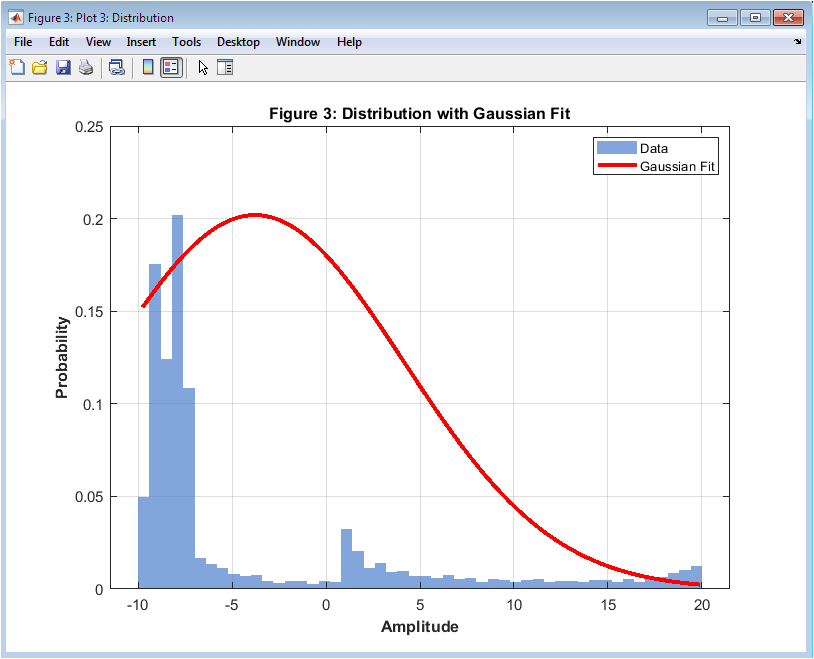The height and width of the screenshot is (659, 814).
Task: Select the plot title text
Action: pos(419,113)
